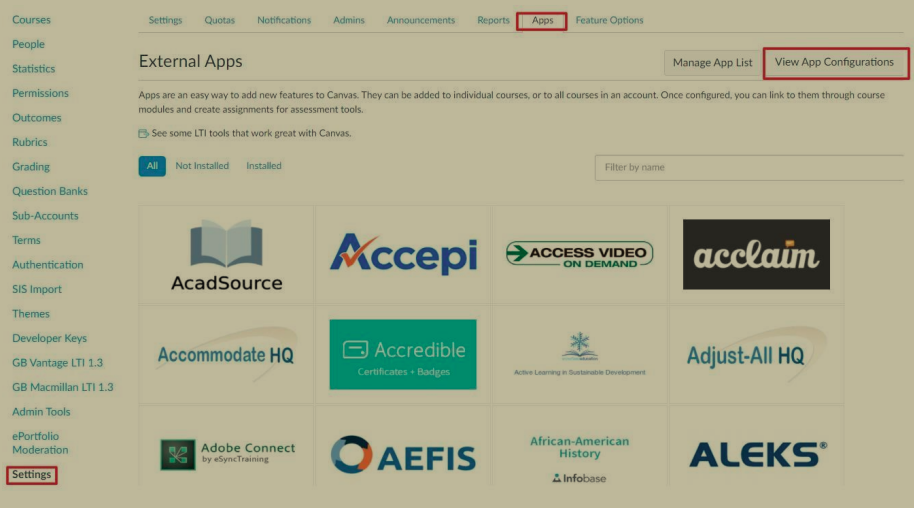Select the Accepi app logo
The width and height of the screenshot is (914, 508).
pos(403,254)
